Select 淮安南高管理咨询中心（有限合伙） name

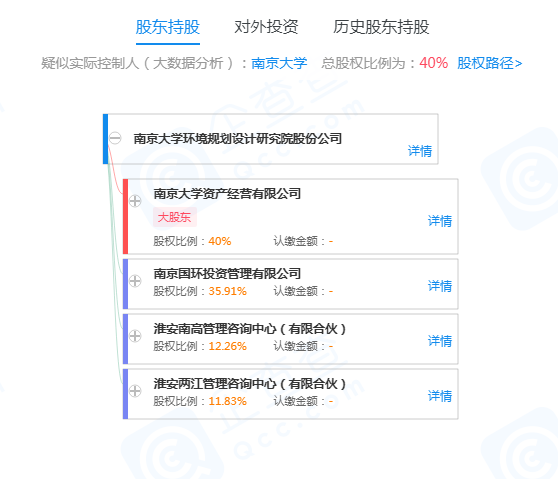249,328
